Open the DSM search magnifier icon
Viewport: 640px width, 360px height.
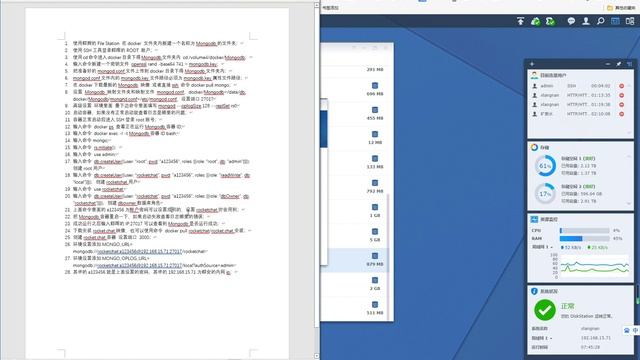click(600, 21)
